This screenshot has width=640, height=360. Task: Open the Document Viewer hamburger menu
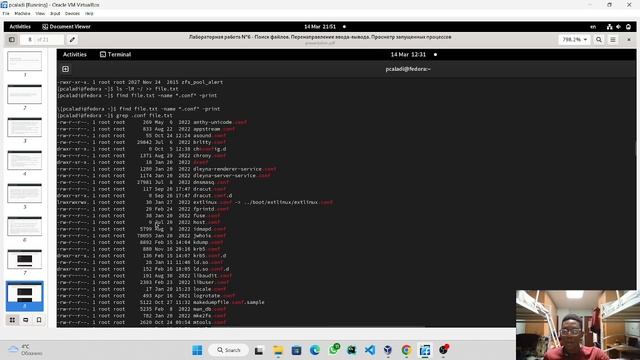613,40
